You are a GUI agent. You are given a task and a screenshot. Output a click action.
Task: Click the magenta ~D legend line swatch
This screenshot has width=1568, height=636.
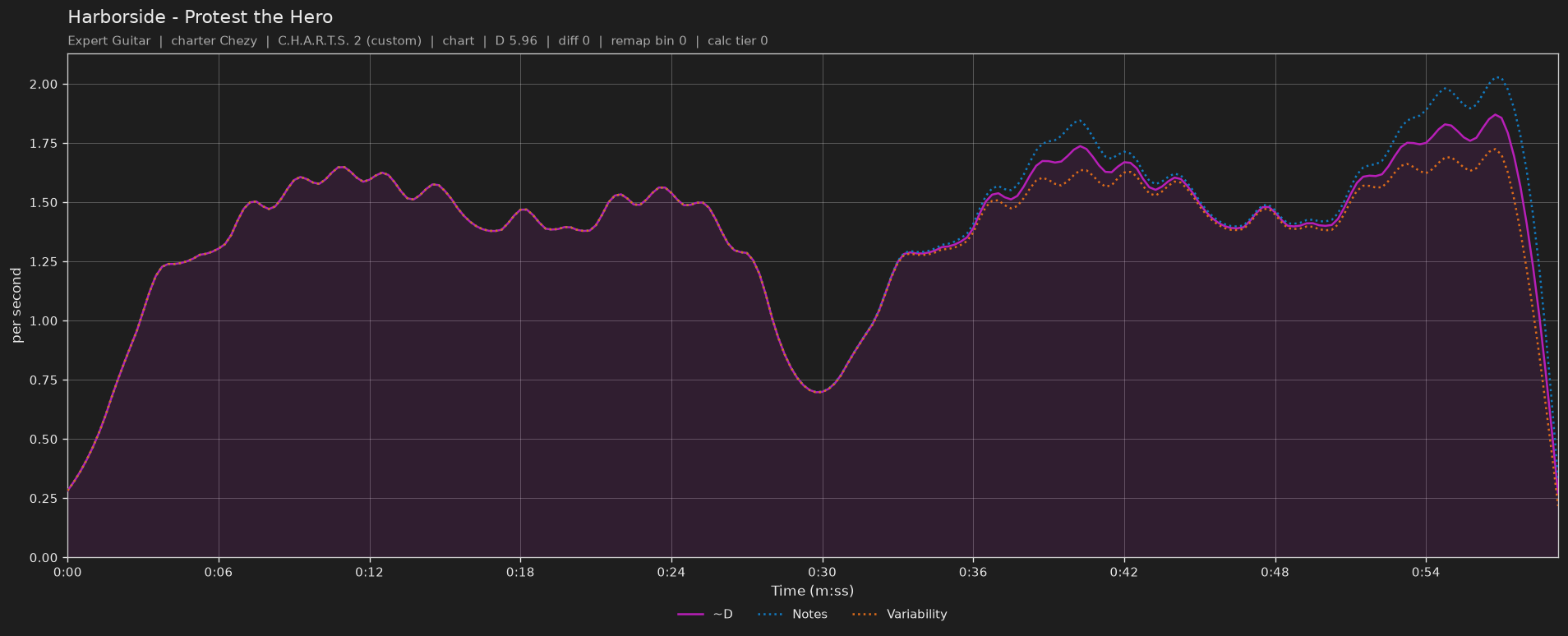[x=690, y=615]
